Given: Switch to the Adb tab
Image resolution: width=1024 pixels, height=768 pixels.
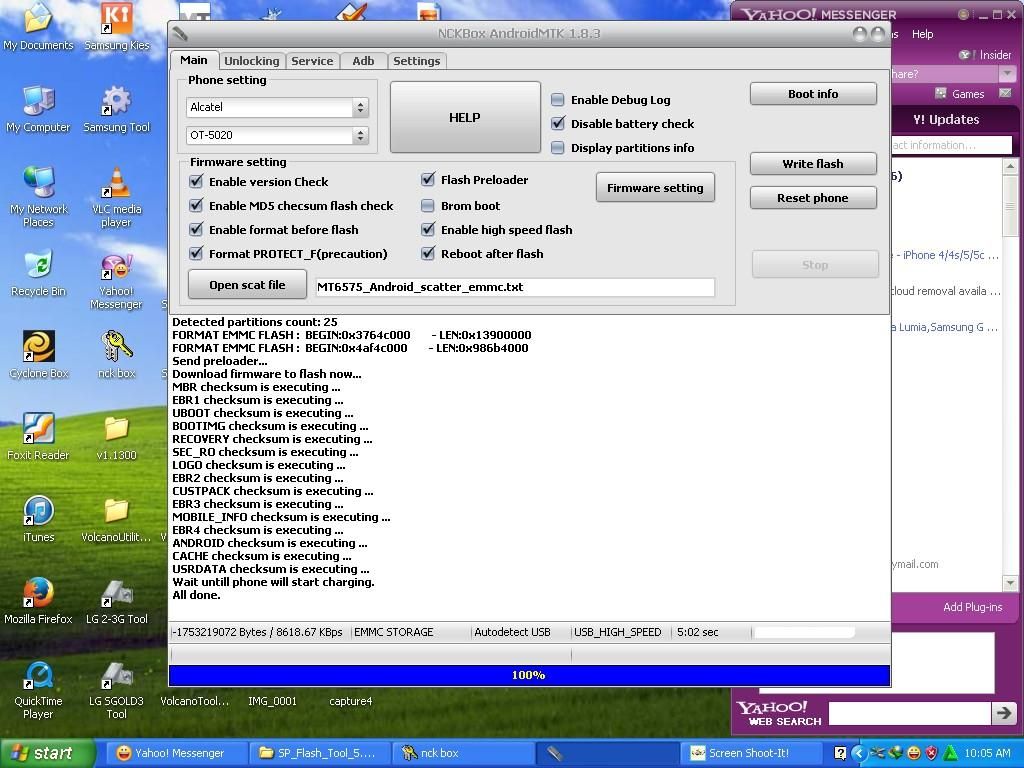Looking at the screenshot, I should point(363,61).
